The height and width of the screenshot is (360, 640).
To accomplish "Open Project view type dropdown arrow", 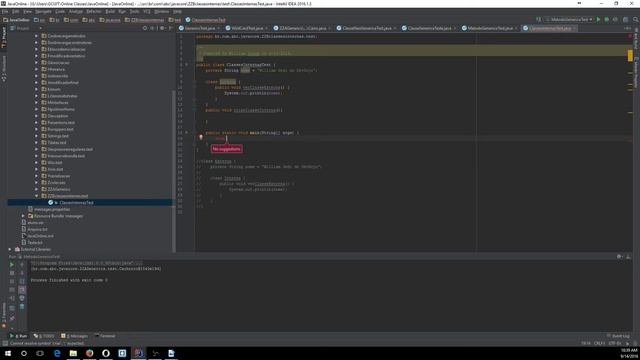I will click(40, 28).
